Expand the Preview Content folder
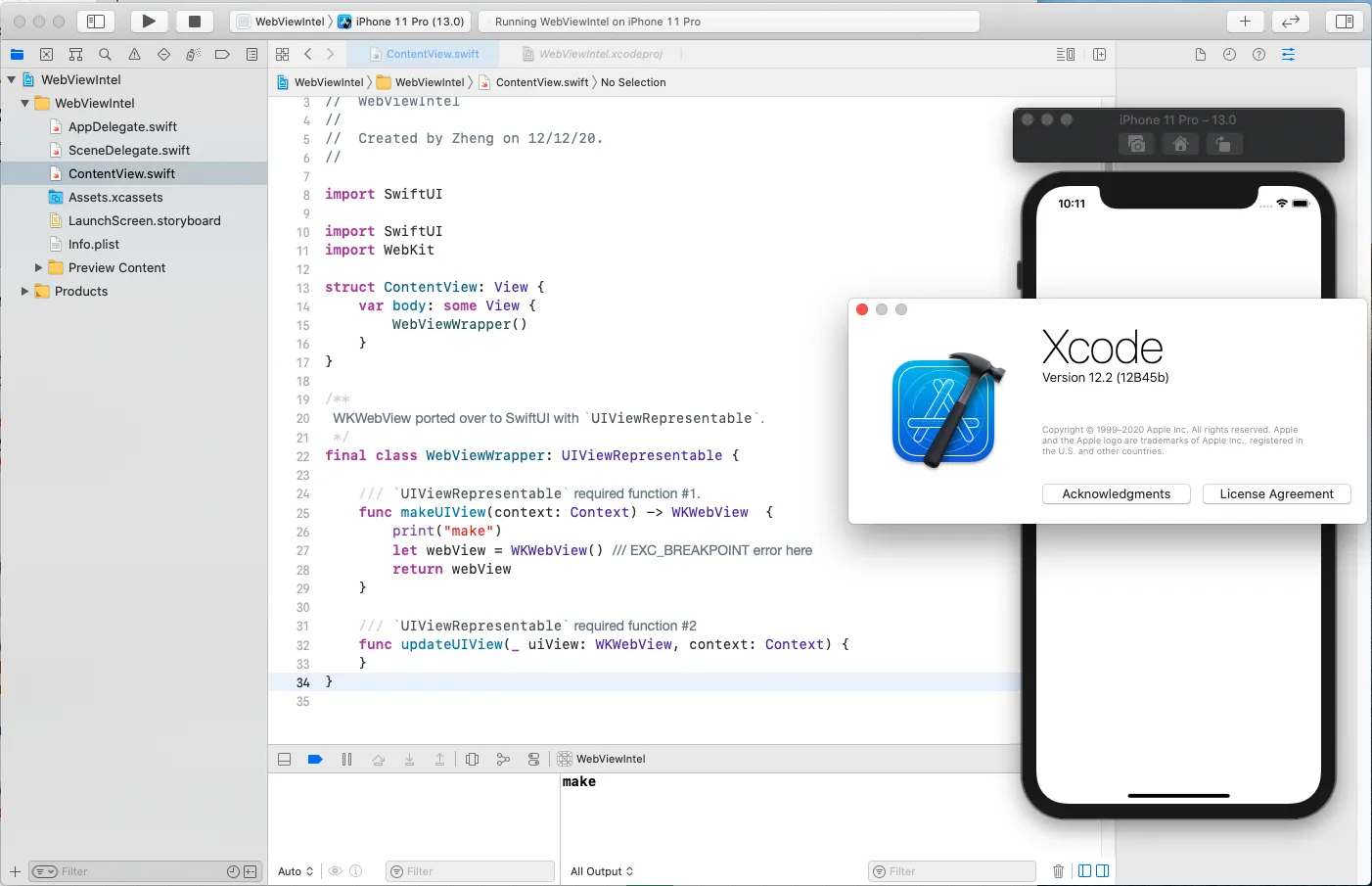Image resolution: width=1372 pixels, height=886 pixels. 38,267
